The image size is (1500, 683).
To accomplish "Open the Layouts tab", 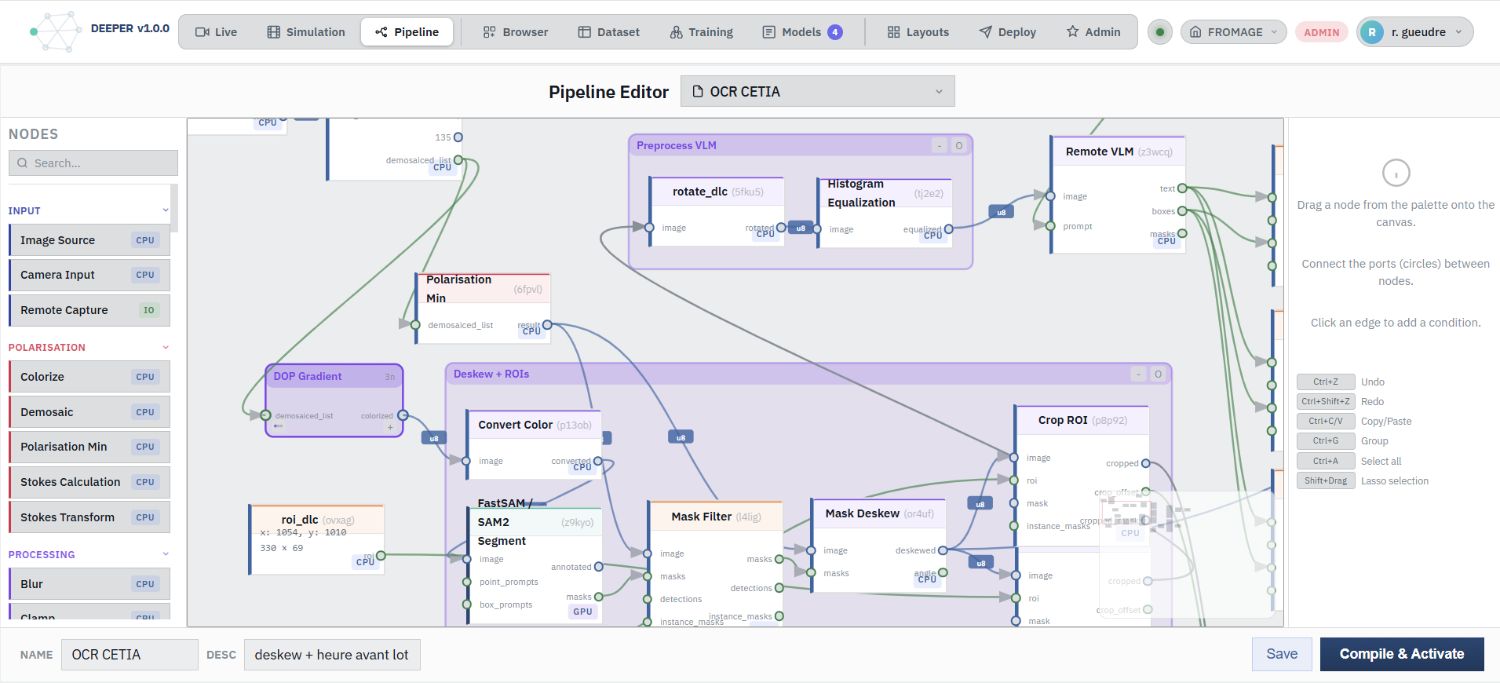I will [918, 32].
